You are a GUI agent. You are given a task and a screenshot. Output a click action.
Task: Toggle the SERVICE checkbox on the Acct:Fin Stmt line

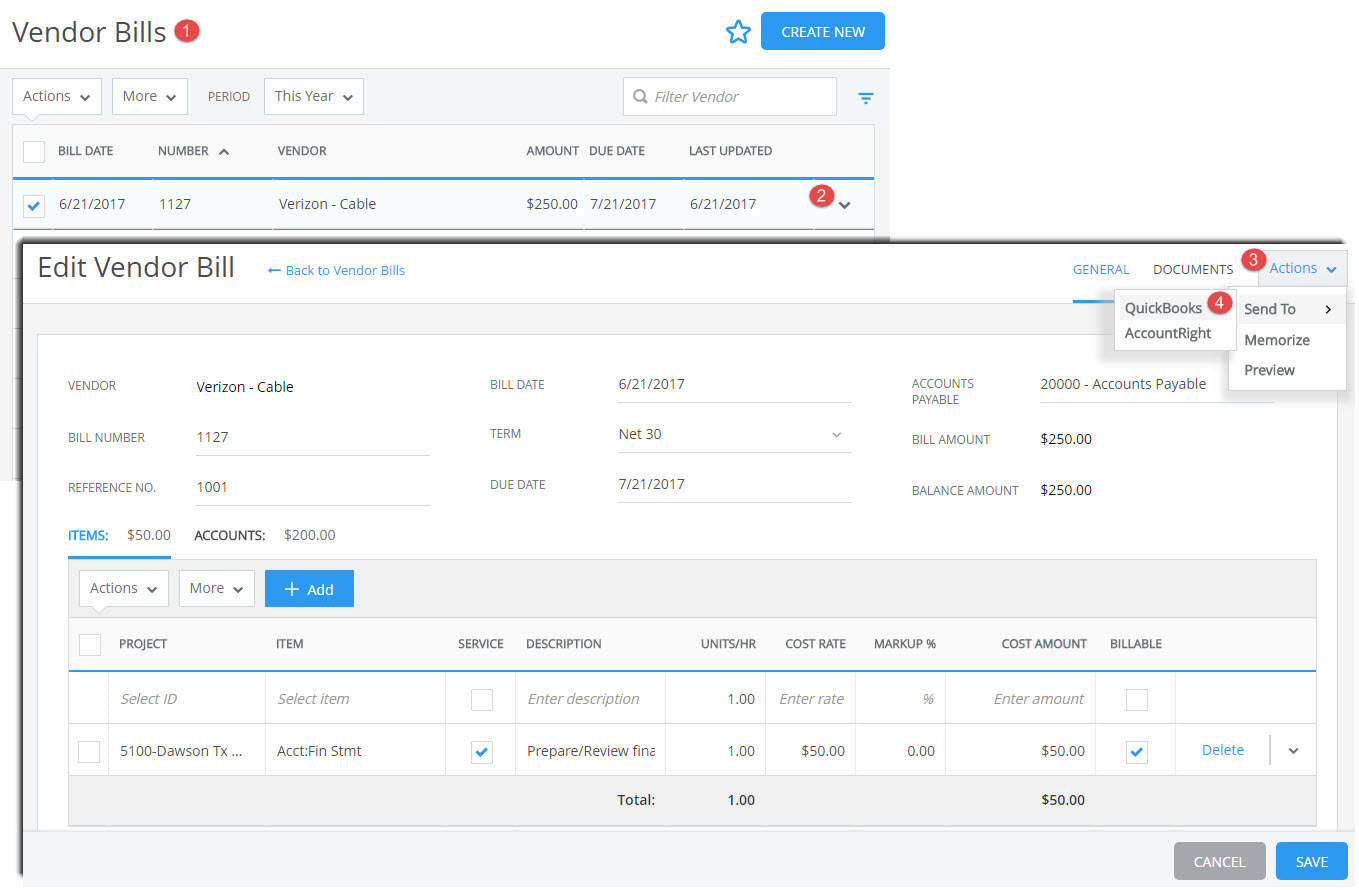point(480,752)
